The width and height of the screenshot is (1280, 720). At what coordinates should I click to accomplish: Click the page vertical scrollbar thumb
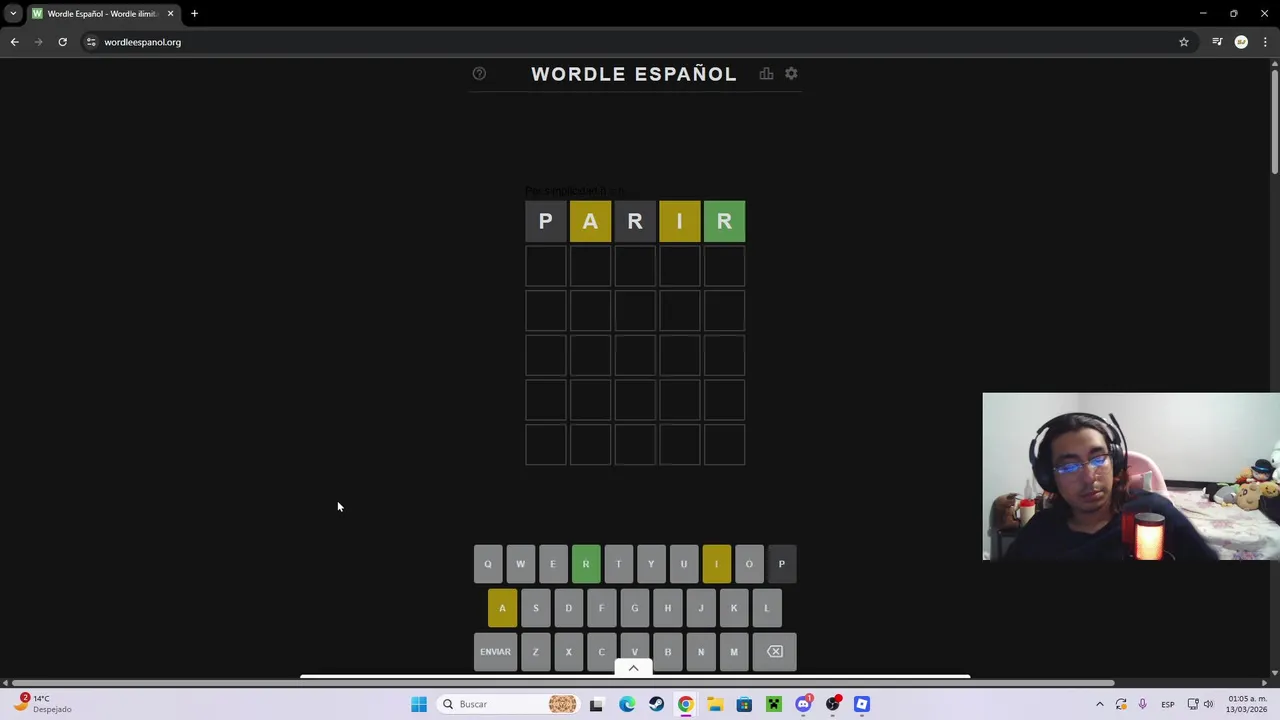(x=1274, y=122)
